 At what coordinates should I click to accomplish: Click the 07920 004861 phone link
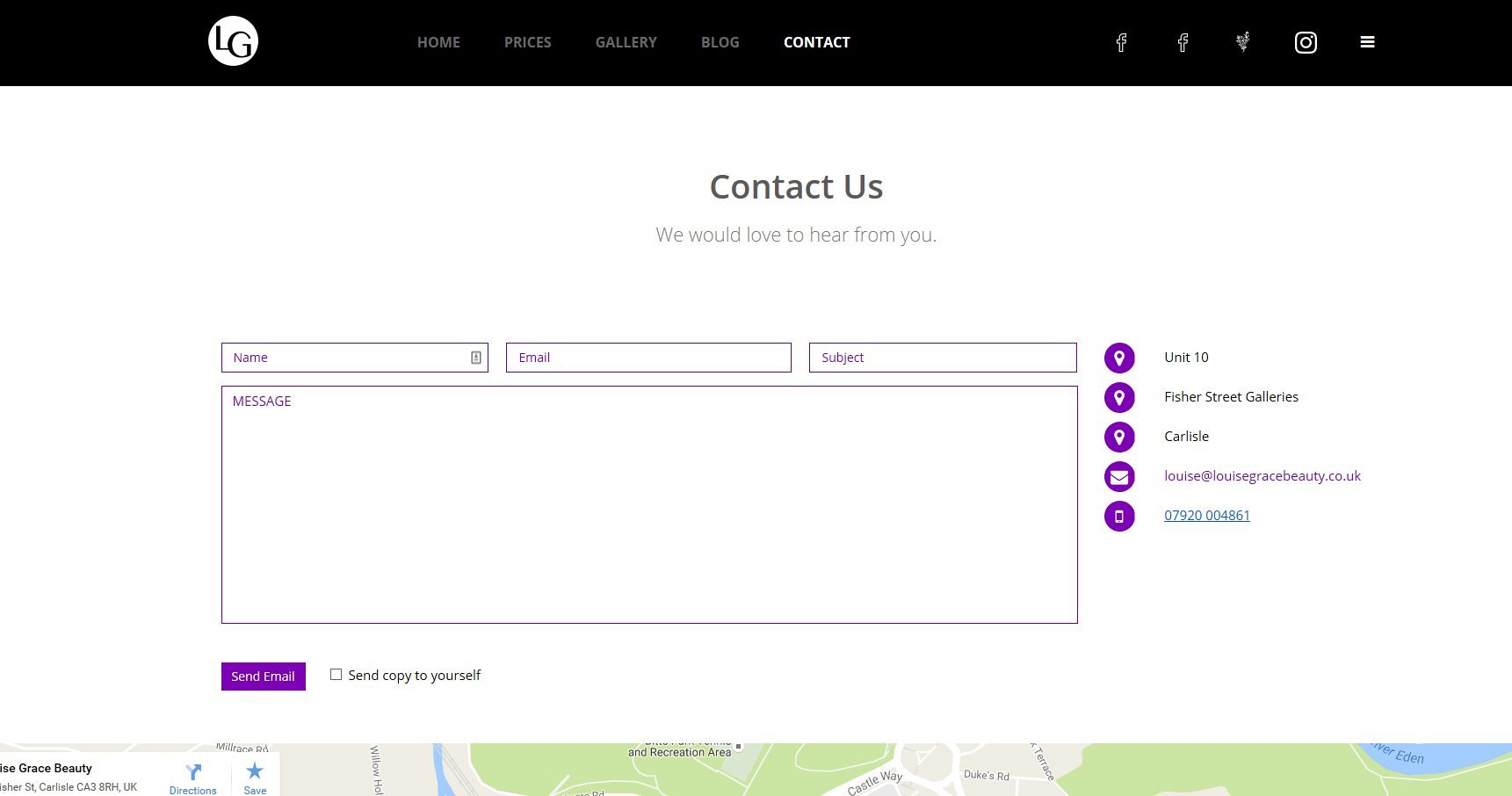click(x=1206, y=516)
